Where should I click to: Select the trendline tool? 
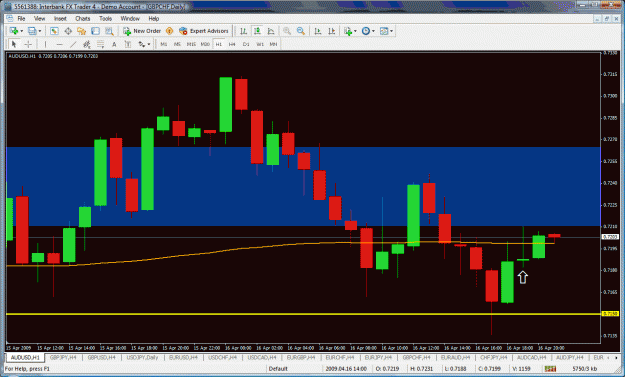tap(73, 44)
